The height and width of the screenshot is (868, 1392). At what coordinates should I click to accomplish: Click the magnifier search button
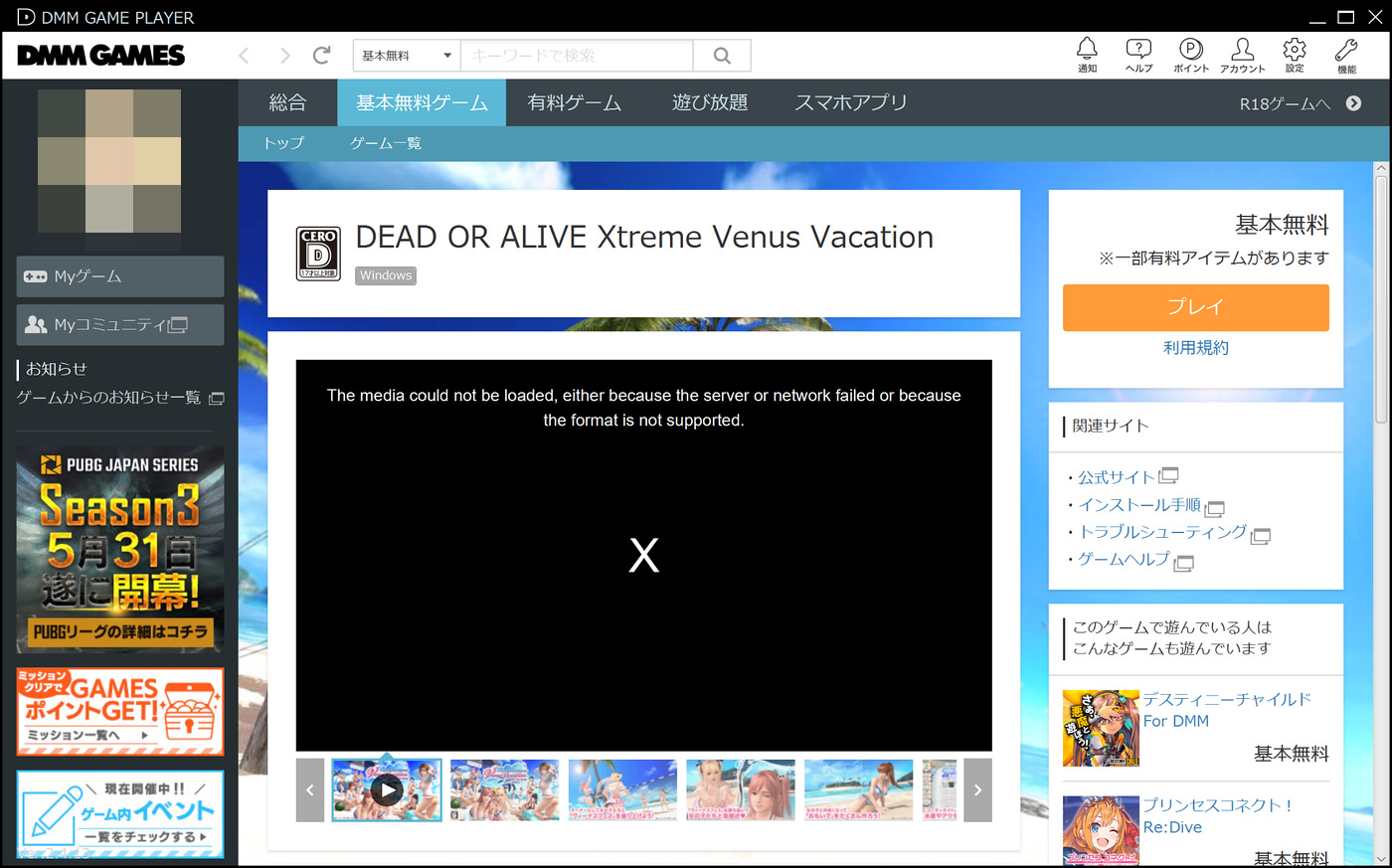(722, 56)
